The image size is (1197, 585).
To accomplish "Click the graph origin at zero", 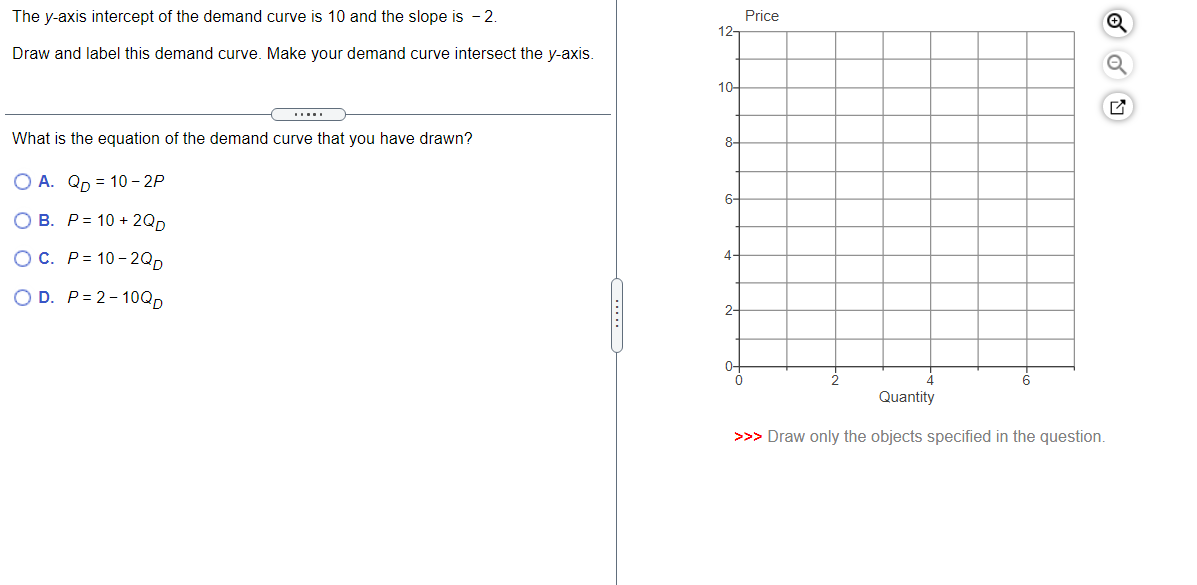I will 737,366.
